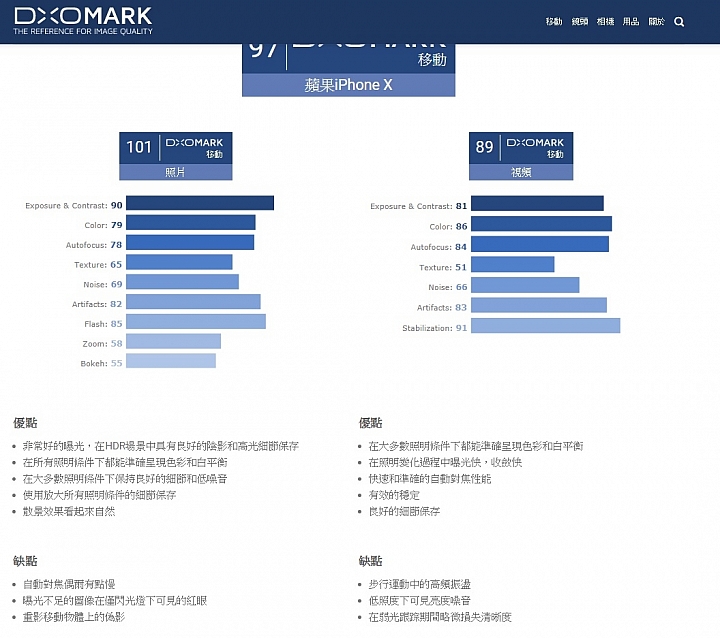The height and width of the screenshot is (638, 720).
Task: Select bullet "使用放大所有照明條件的細節保存"
Action: tap(100, 495)
